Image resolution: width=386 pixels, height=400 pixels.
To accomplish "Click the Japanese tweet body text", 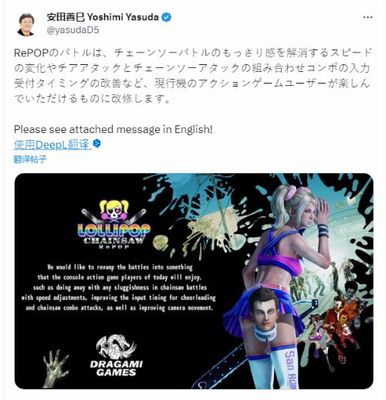I will [192, 75].
